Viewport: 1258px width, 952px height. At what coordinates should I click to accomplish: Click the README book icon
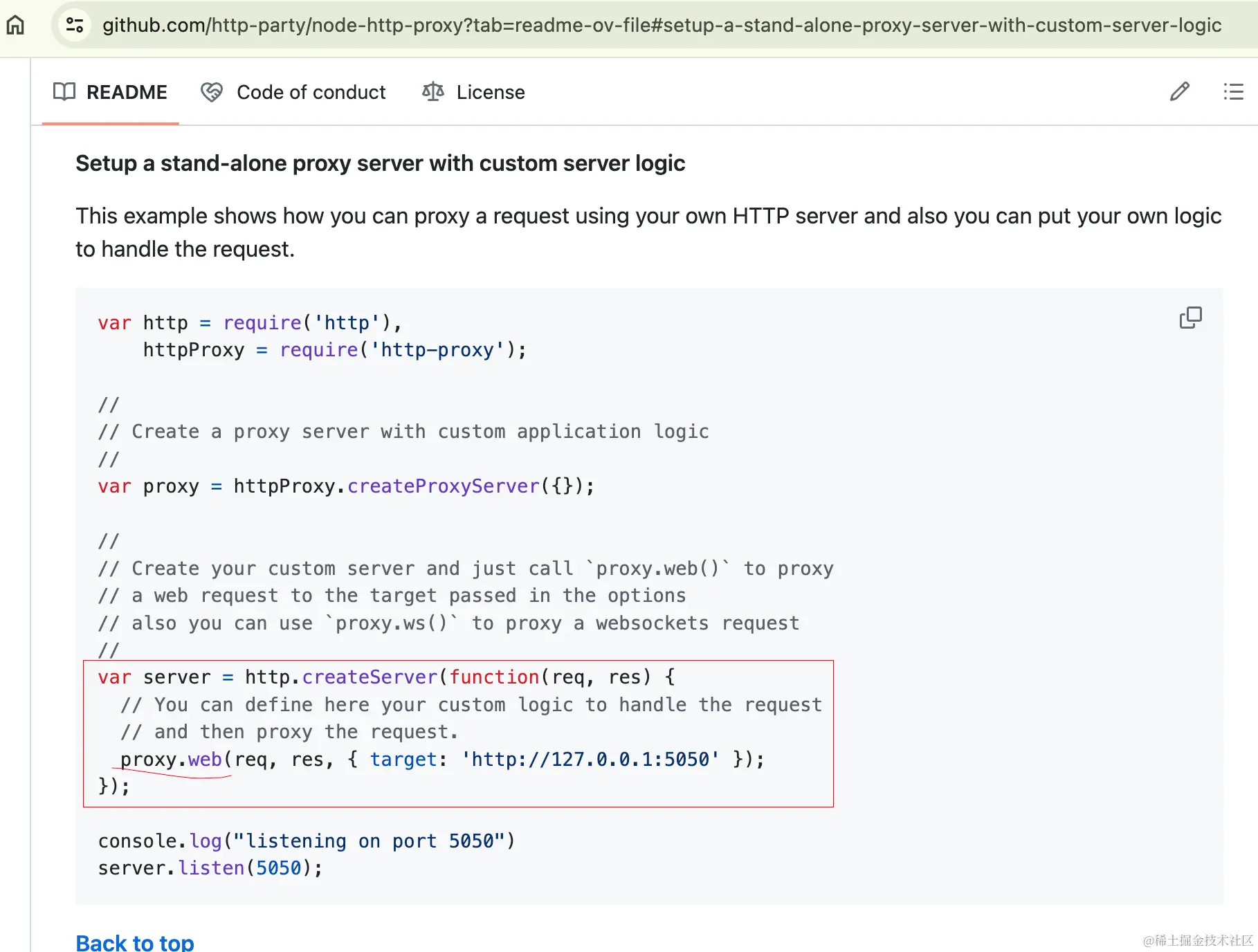click(x=64, y=92)
